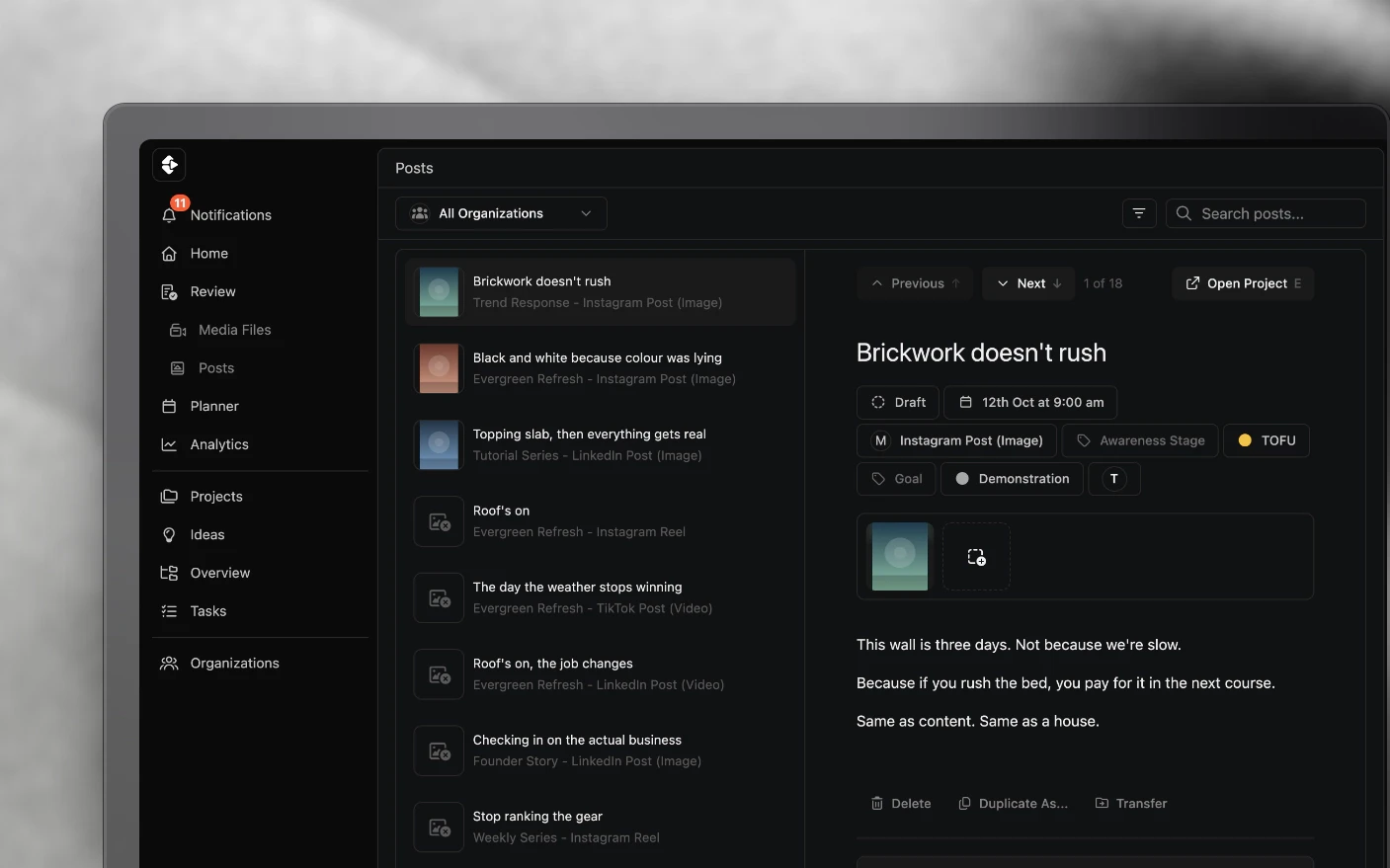Select 'Checking in on the actual business'
This screenshot has width=1390, height=868.
coord(600,750)
